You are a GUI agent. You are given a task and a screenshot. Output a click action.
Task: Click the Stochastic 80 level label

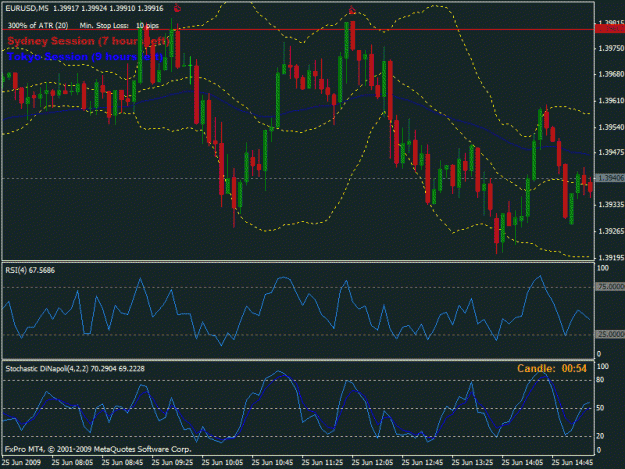[x=600, y=380]
